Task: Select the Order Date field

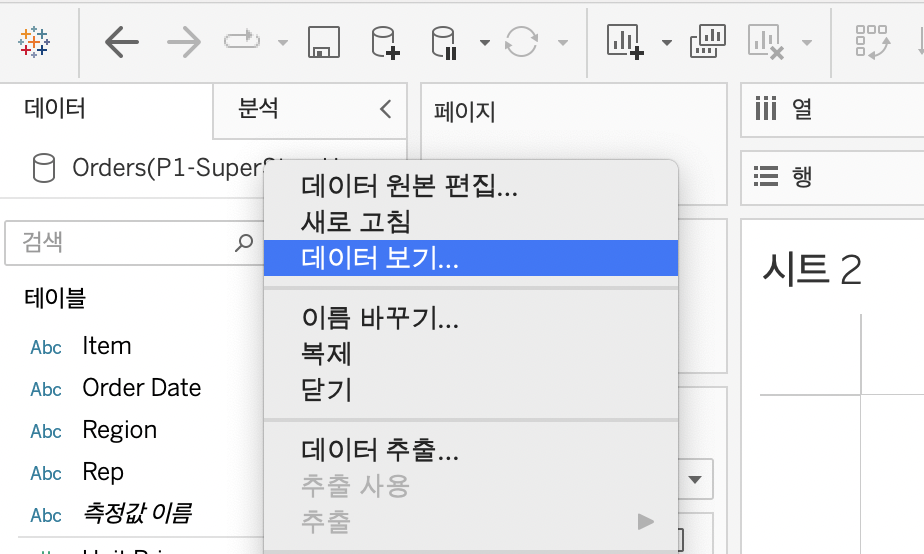Action: [141, 388]
